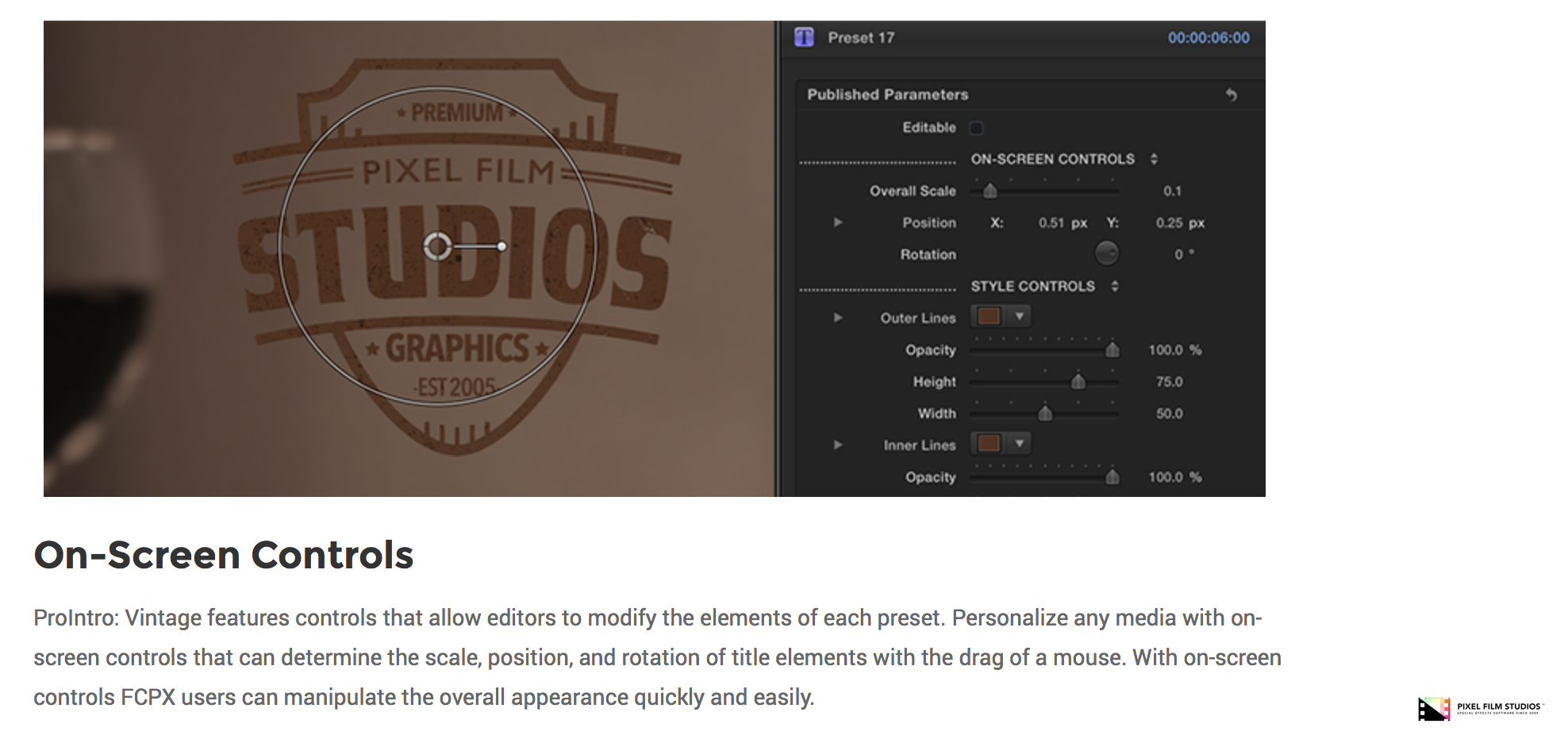Click the center on-screen control circle
1568x743 pixels.
coord(437,247)
